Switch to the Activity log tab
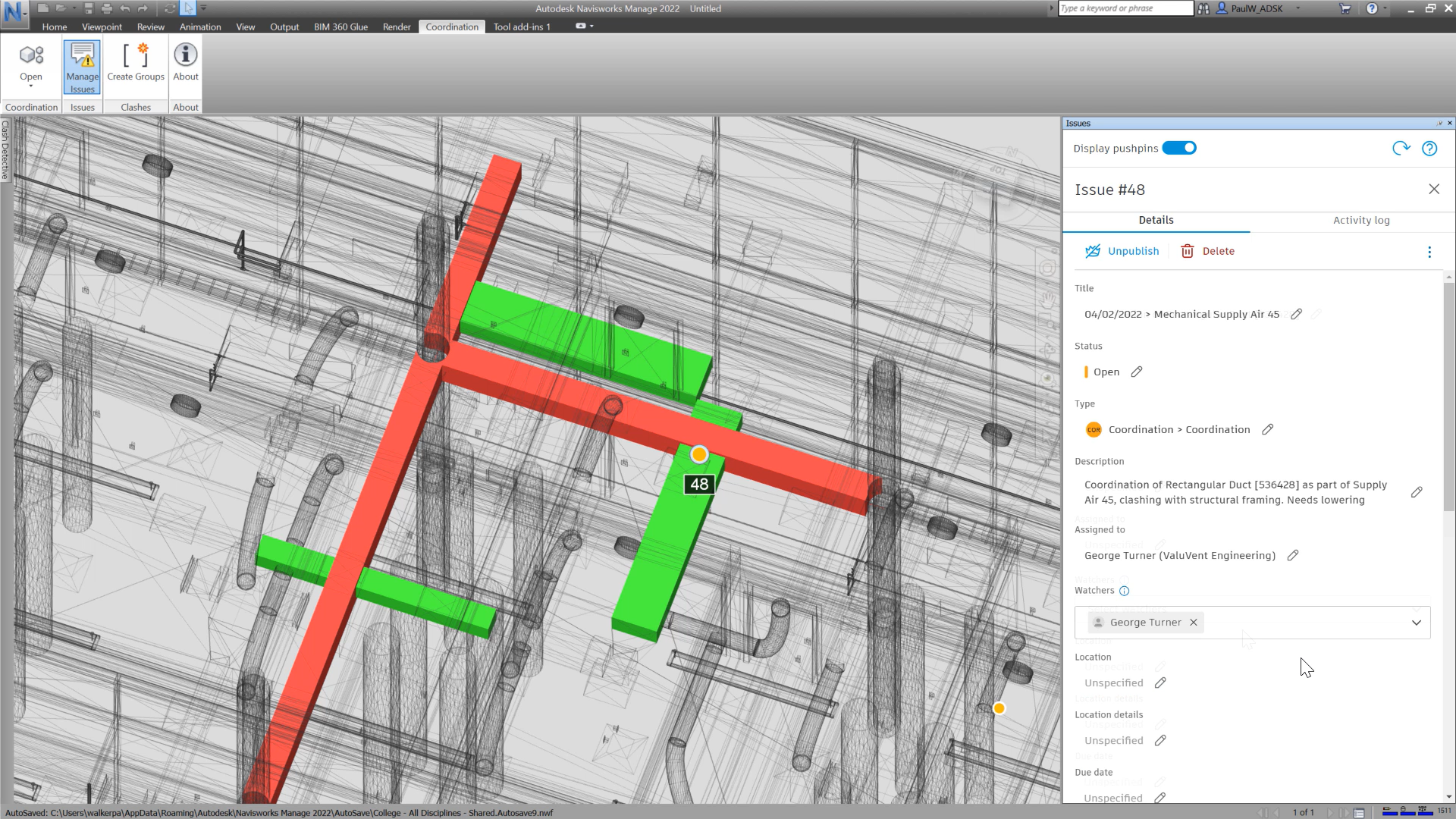 click(1361, 220)
